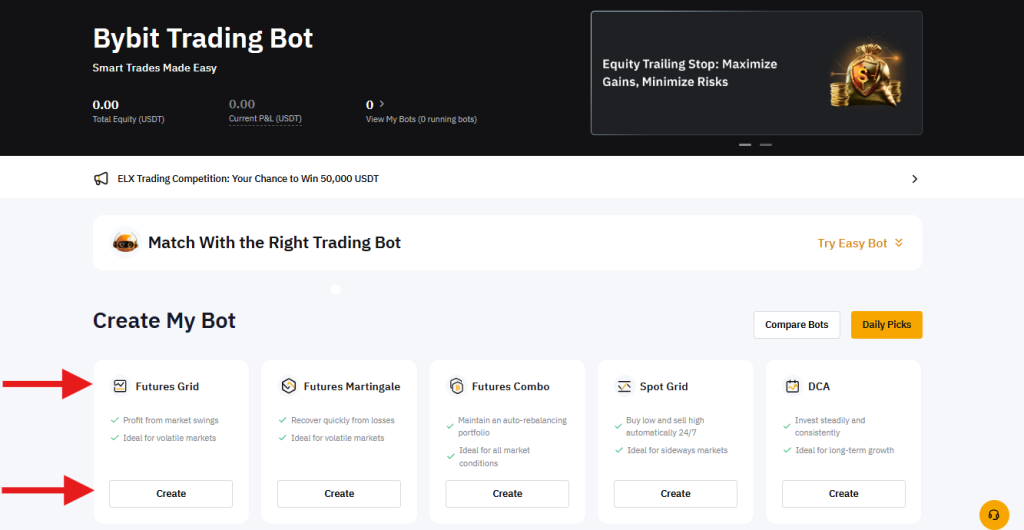Open the Compare Bots button
This screenshot has width=1024, height=530.
point(797,324)
